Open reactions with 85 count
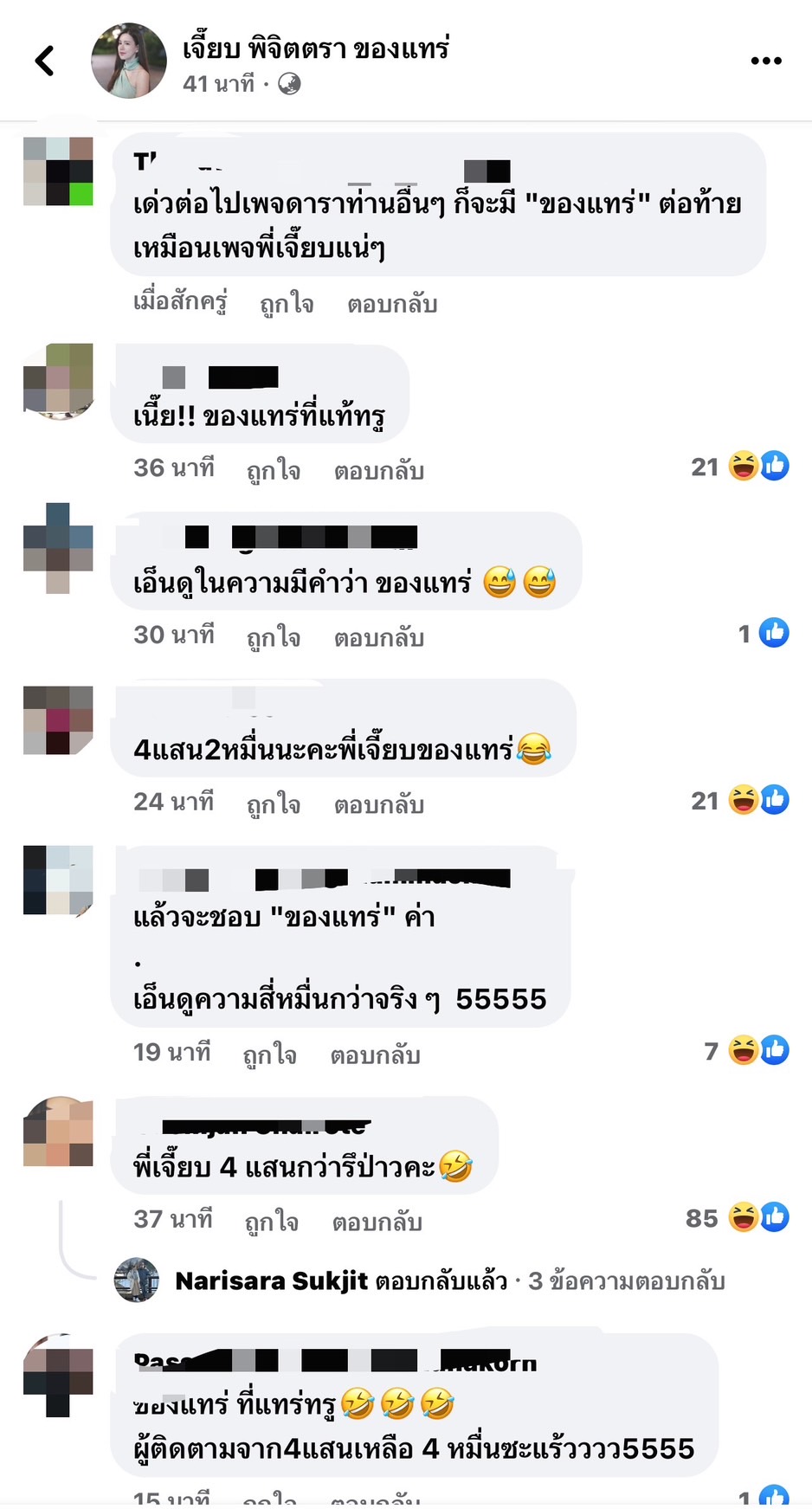This screenshot has width=812, height=1509. click(738, 1218)
